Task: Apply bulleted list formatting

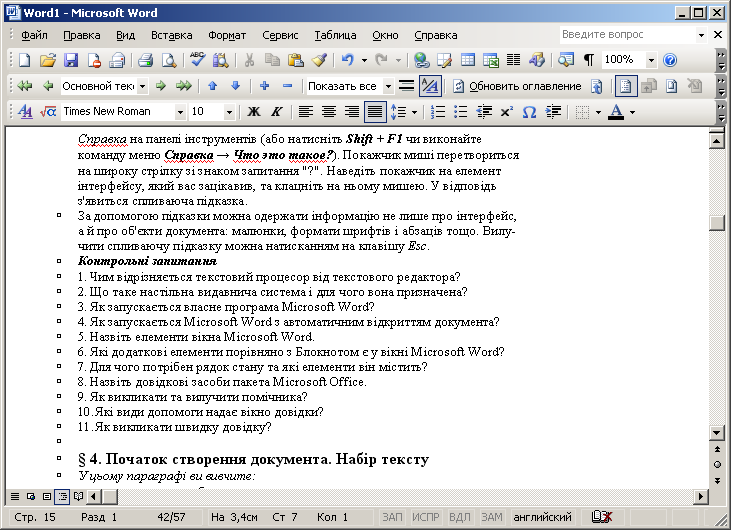Action: (460, 112)
